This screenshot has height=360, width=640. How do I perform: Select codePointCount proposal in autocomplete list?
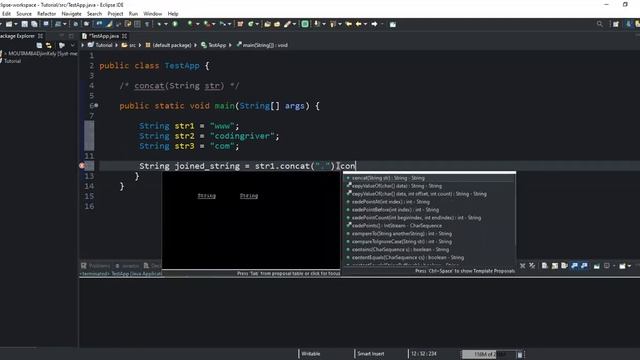[x=429, y=218]
